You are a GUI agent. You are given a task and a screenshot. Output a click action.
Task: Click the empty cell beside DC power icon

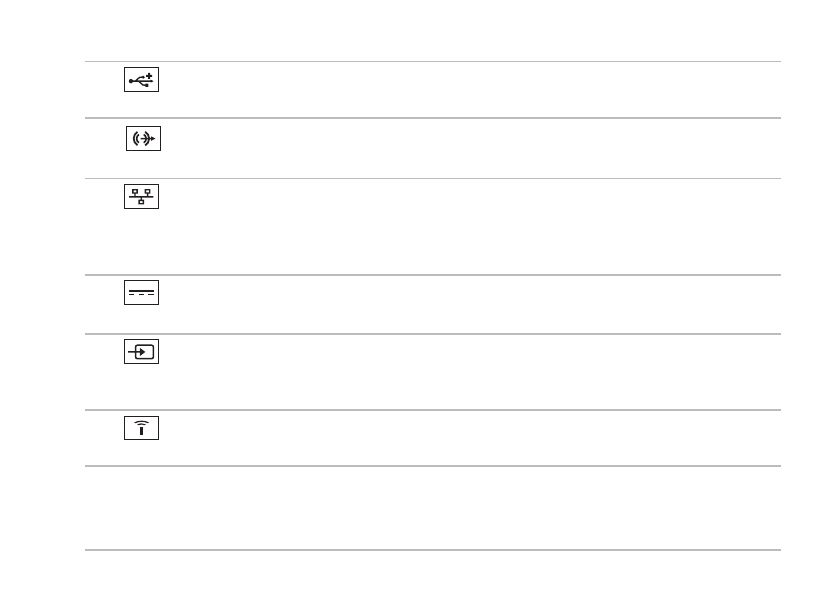point(471,304)
